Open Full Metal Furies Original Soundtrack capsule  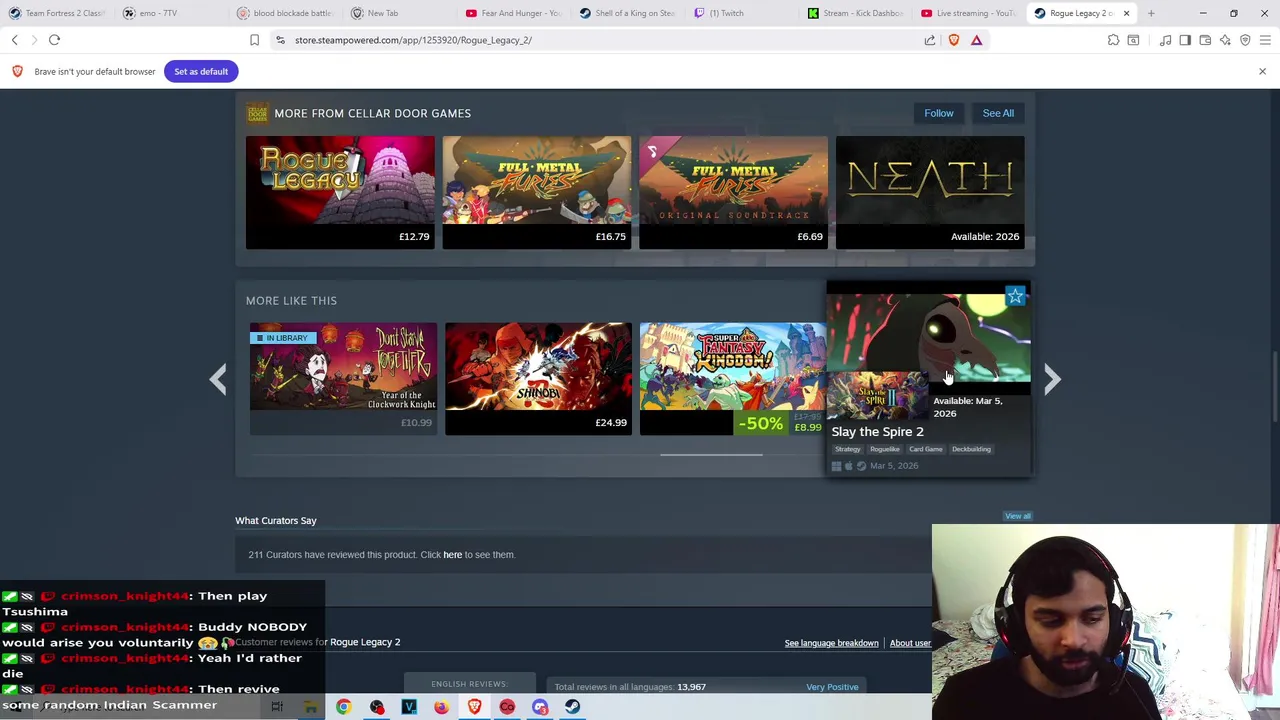(733, 192)
